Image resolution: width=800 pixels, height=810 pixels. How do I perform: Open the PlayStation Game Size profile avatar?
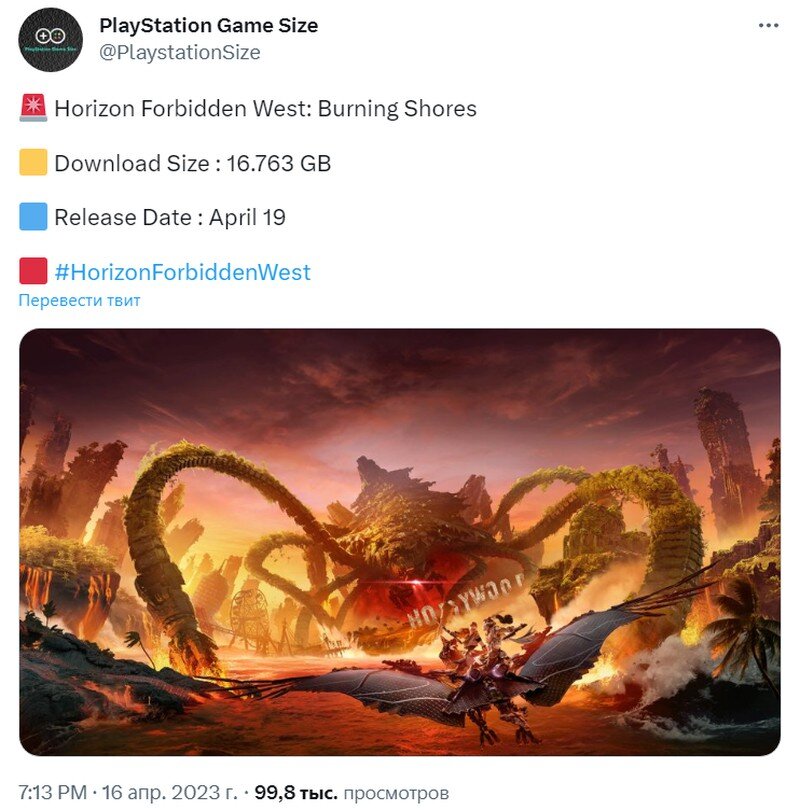(x=51, y=39)
